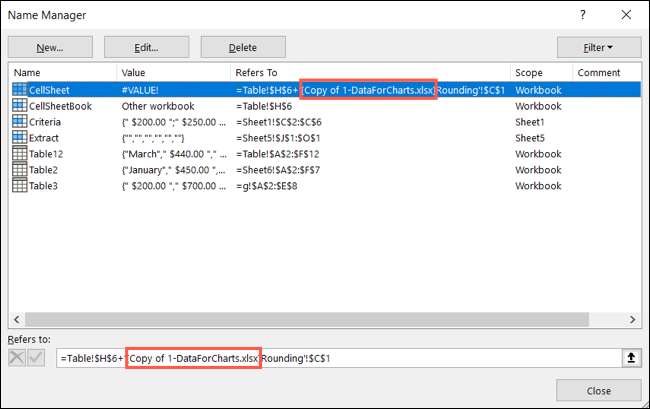
Task: Collapse dialog with the range selector arrow
Action: pyautogui.click(x=631, y=358)
